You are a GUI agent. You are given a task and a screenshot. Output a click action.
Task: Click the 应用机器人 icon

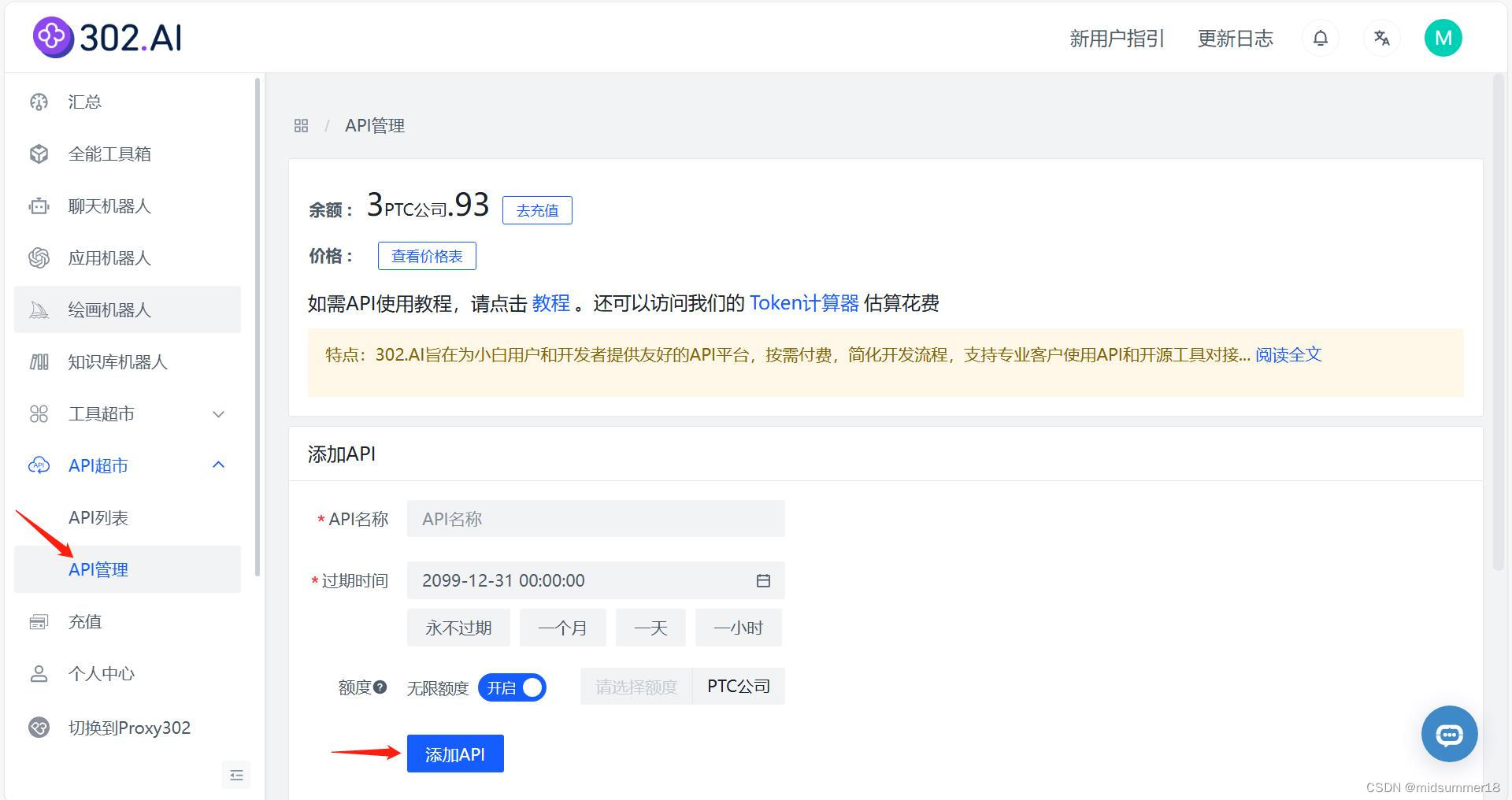39,257
